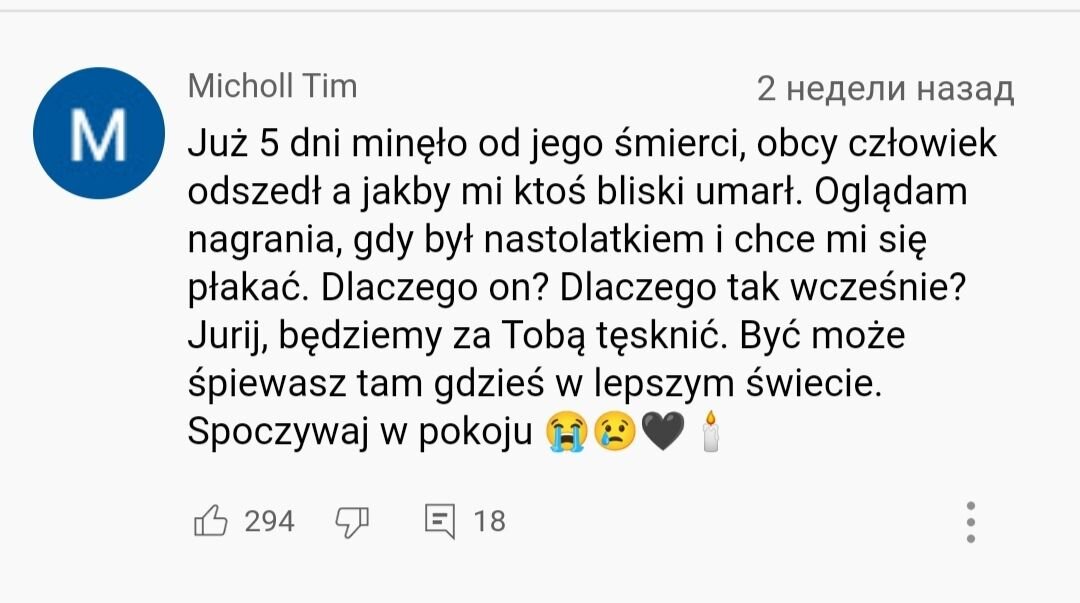Dislike the comment with thumbs-down icon

click(x=352, y=522)
